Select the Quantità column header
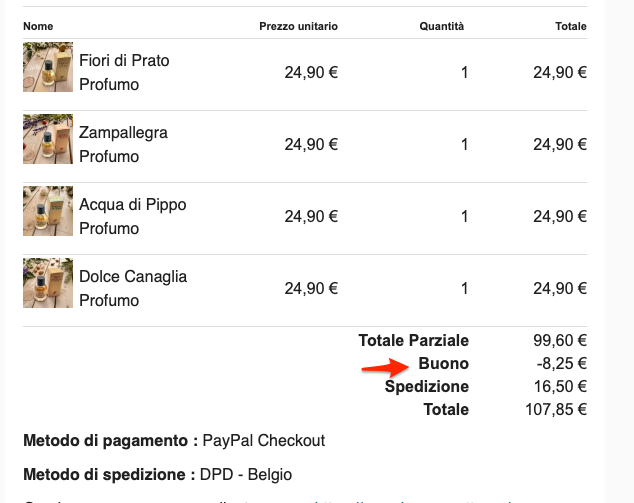 tap(441, 26)
